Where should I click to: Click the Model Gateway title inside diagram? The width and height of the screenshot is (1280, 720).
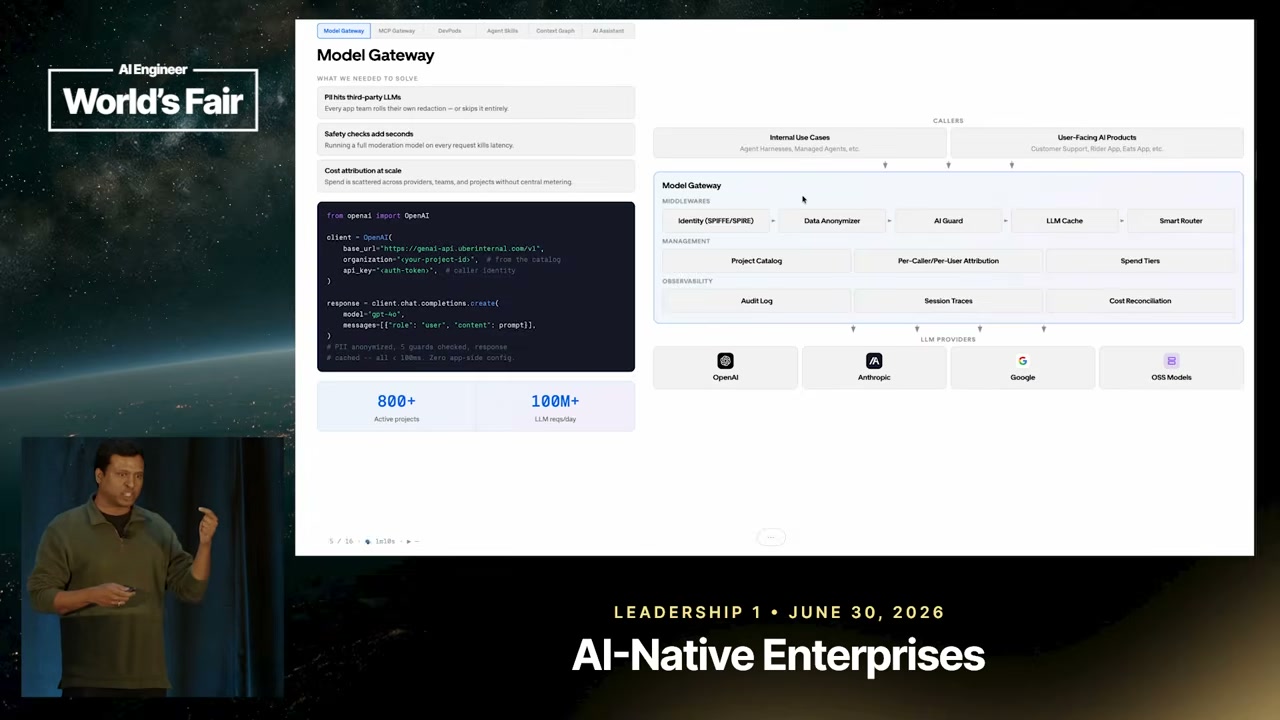(x=691, y=185)
